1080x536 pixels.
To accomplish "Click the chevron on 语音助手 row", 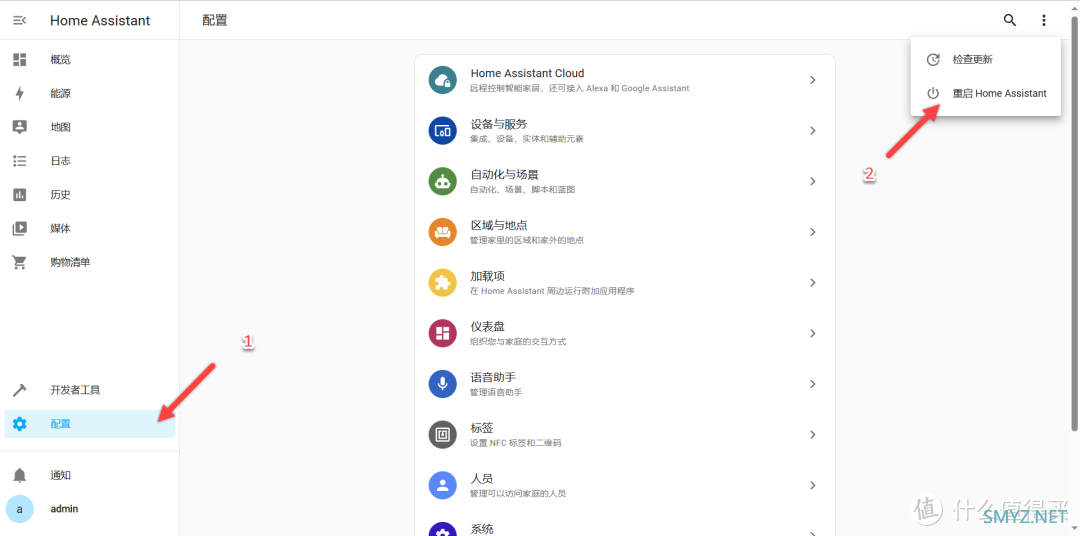I will (813, 384).
